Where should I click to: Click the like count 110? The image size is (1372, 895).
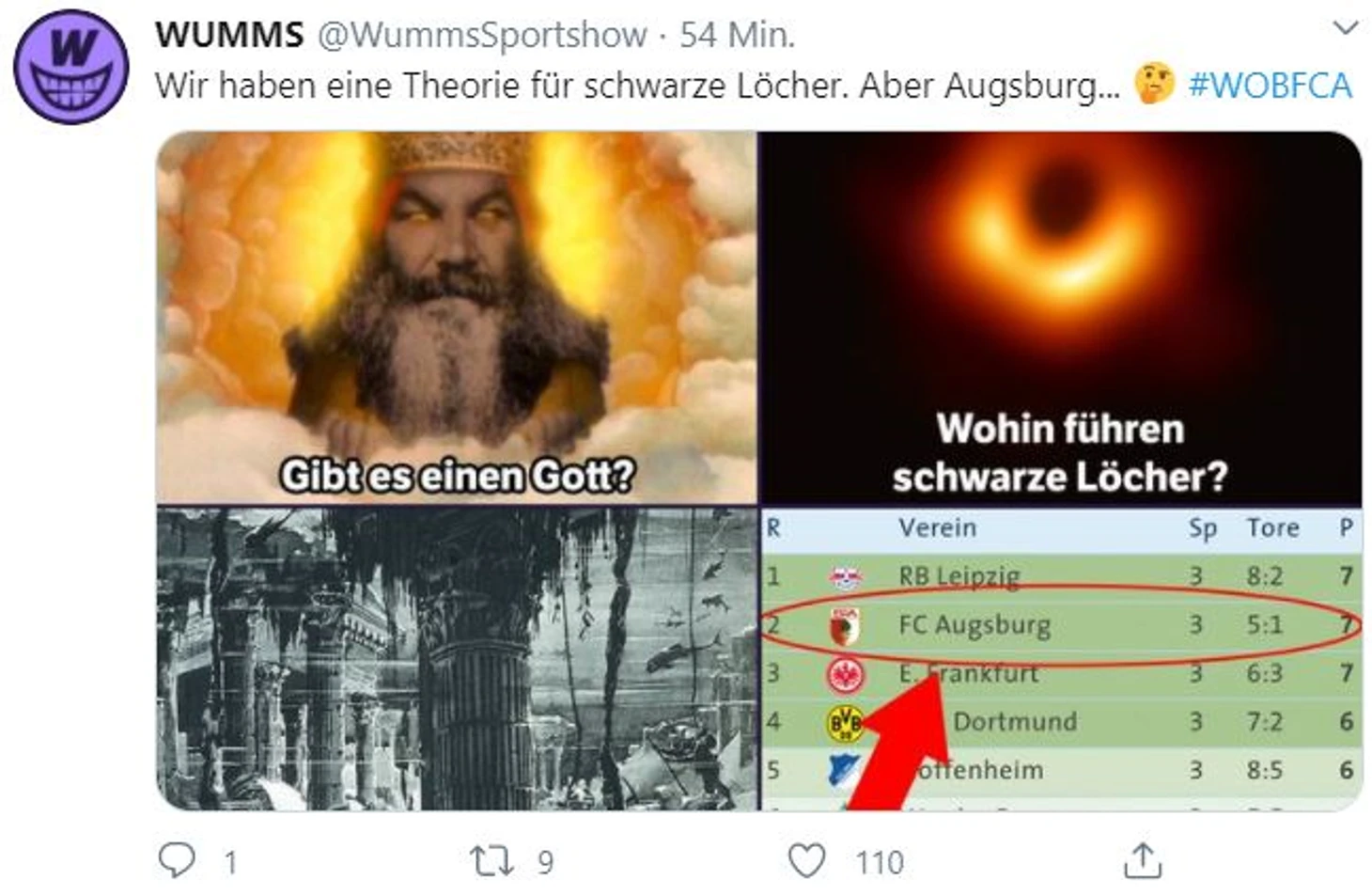[880, 862]
